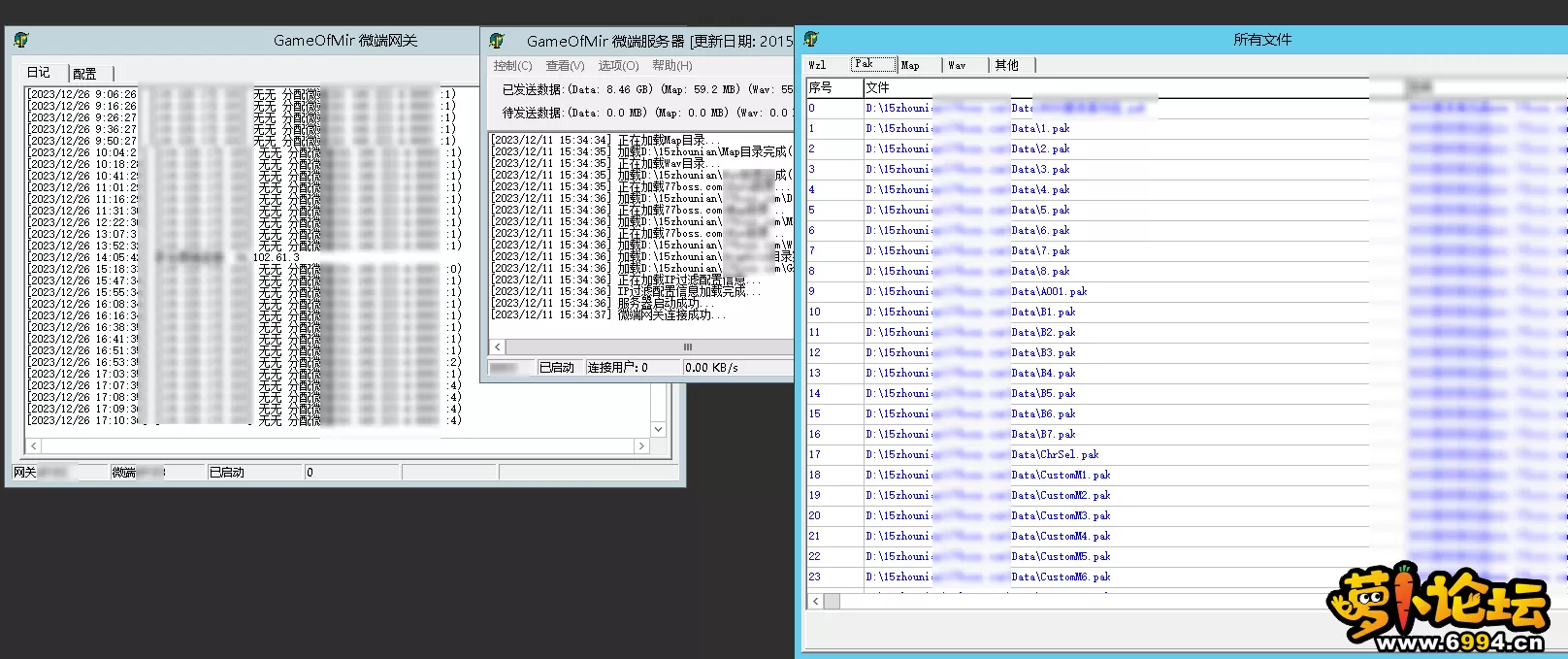The height and width of the screenshot is (659, 1568).
Task: Click the GameOfMir 微端服务器 window title icon
Action: (x=497, y=41)
